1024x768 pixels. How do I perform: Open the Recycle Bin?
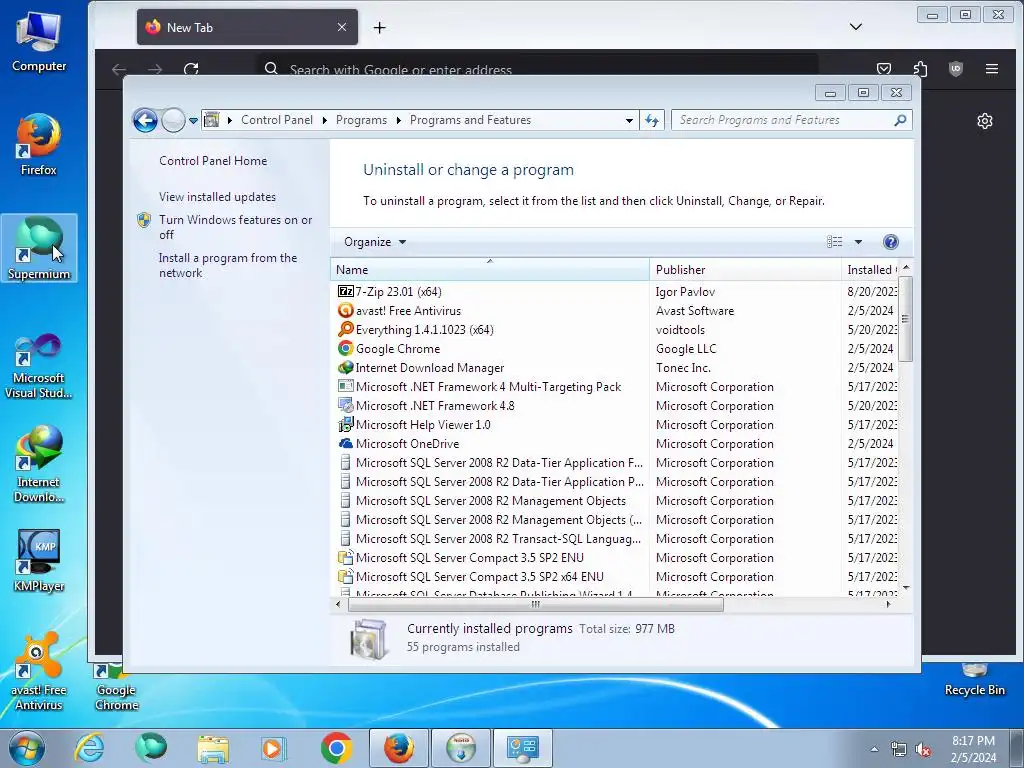point(974,680)
